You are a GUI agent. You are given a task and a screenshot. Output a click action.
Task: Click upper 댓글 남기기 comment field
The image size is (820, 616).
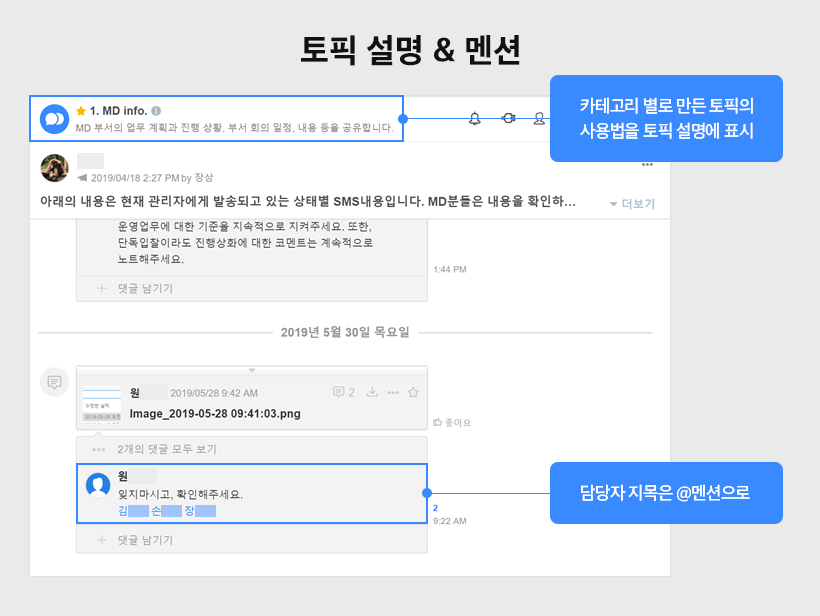pyautogui.click(x=145, y=288)
